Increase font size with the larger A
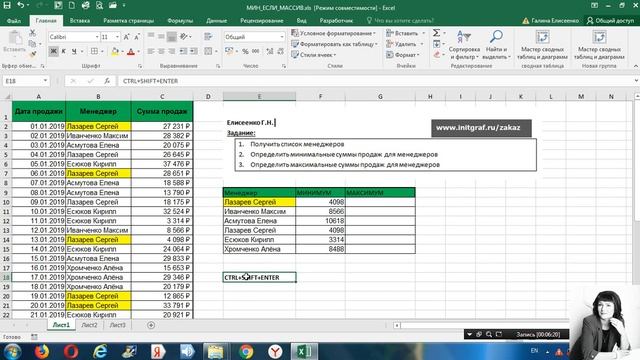This screenshot has width=640, height=360. 126,37
